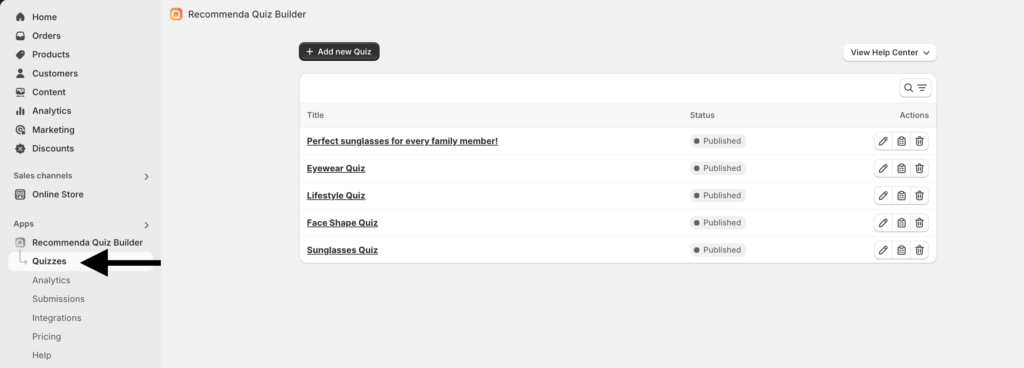Click the clipboard icon for Lifestyle Quiz
This screenshot has width=1024, height=368.
pos(901,196)
